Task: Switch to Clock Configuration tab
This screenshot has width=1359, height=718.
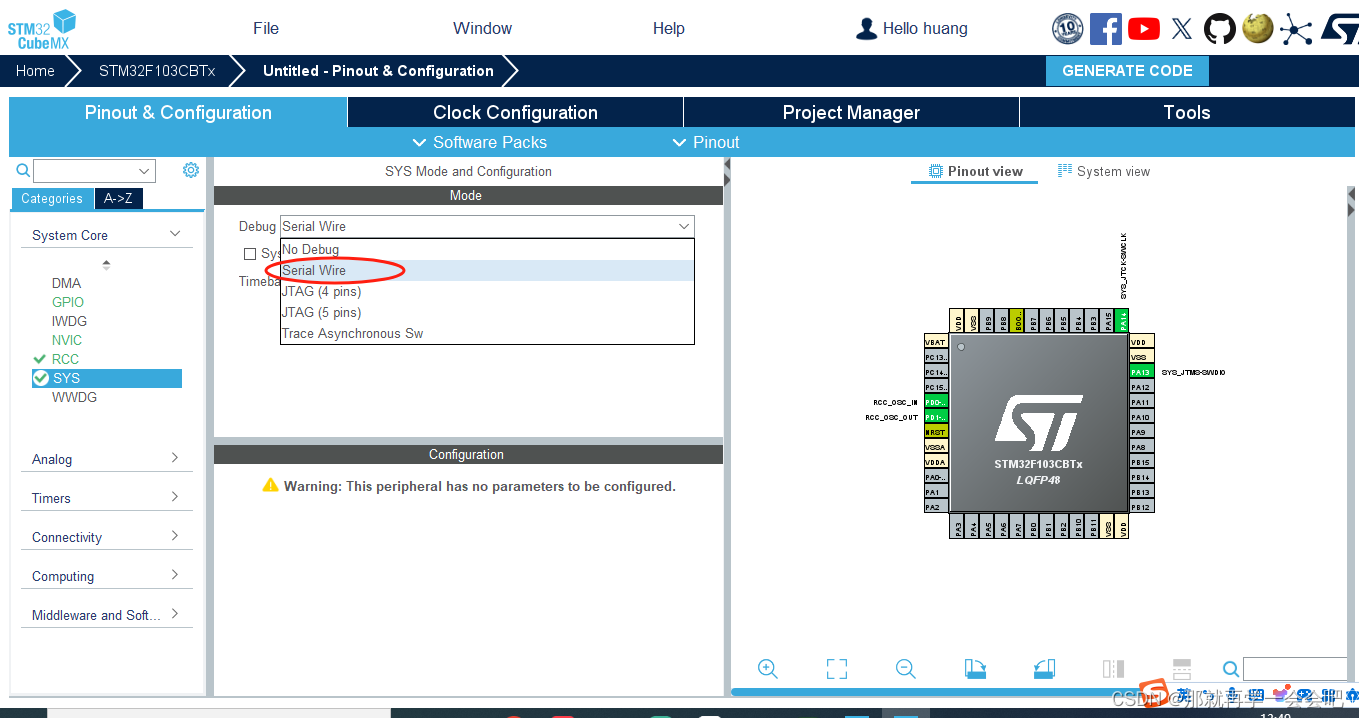Action: [515, 112]
